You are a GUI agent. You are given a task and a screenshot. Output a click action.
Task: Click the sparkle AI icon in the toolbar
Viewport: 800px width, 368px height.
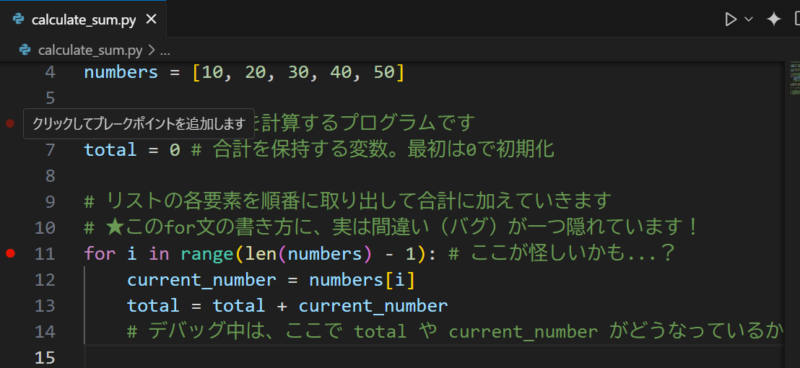click(774, 19)
